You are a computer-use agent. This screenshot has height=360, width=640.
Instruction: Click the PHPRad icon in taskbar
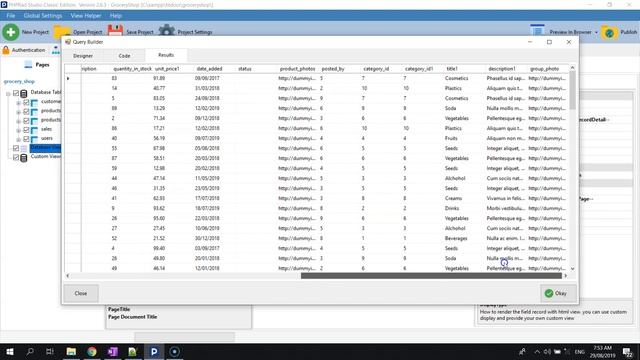tap(154, 351)
